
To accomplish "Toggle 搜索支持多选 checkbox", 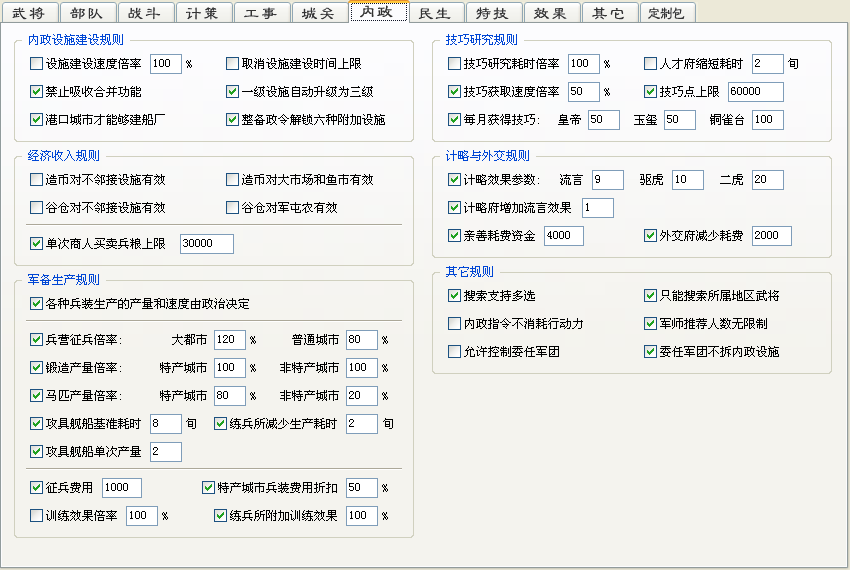I will point(455,296).
